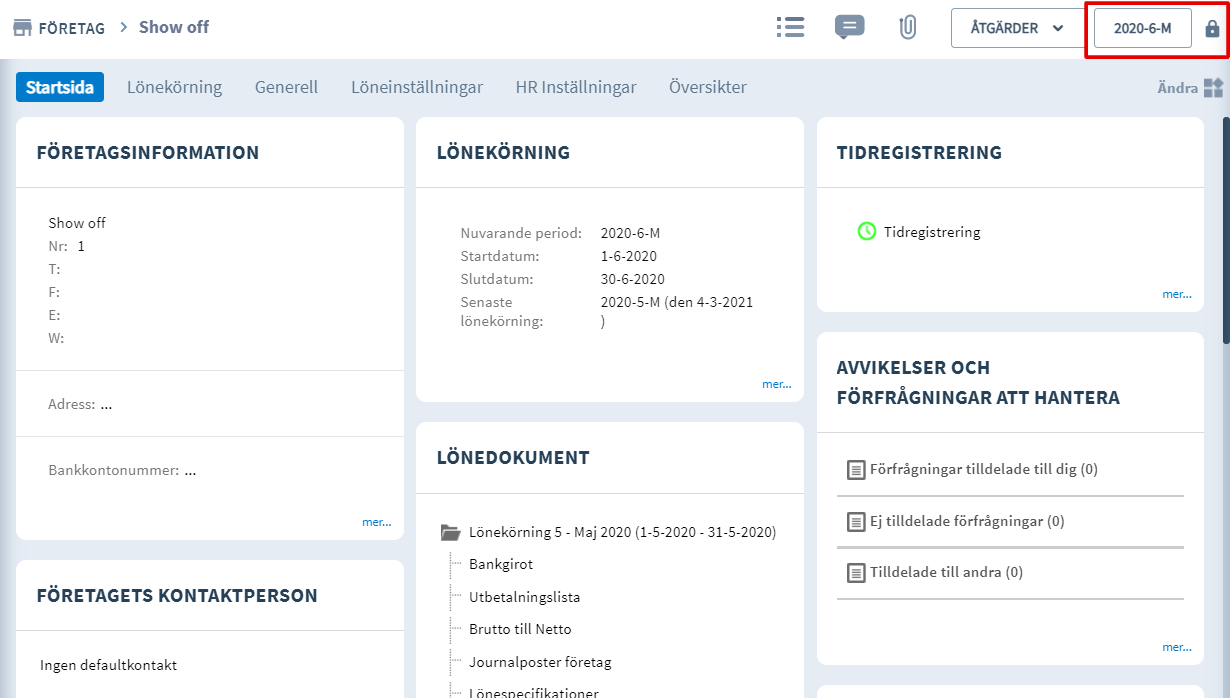Open the Bankgirot document
The image size is (1230, 698).
click(x=501, y=565)
